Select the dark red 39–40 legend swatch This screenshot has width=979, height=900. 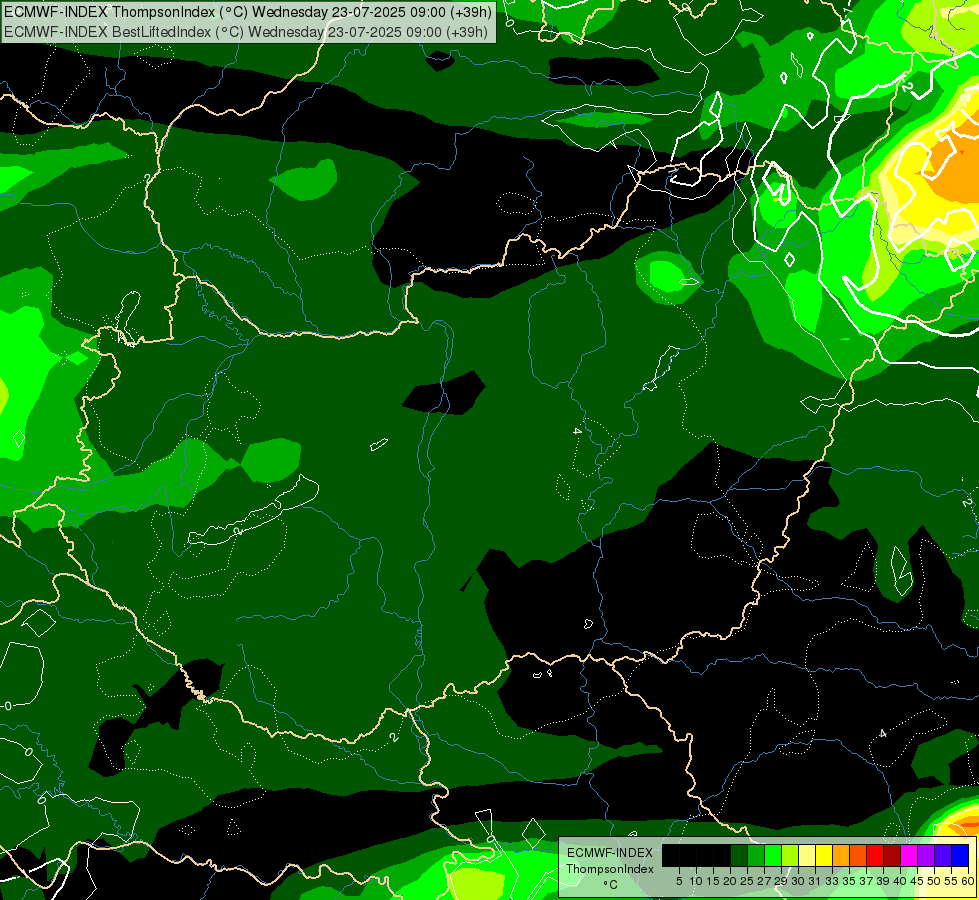pos(892,855)
